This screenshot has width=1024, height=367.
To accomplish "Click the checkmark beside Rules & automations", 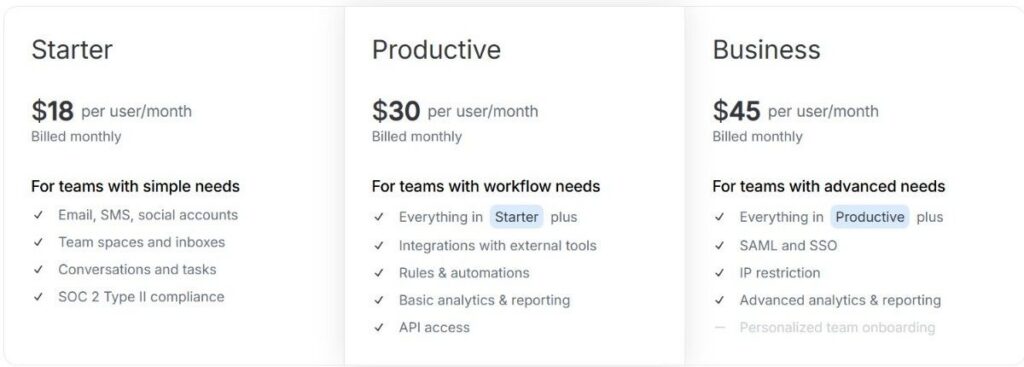I will pos(379,273).
